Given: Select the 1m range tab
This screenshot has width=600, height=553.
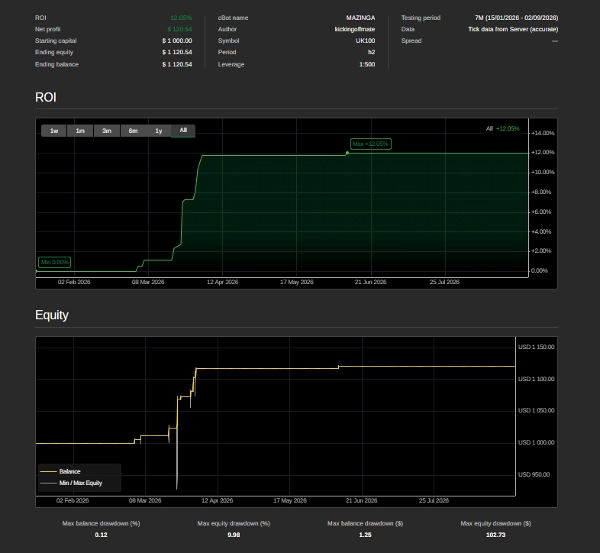Looking at the screenshot, I should (80, 131).
